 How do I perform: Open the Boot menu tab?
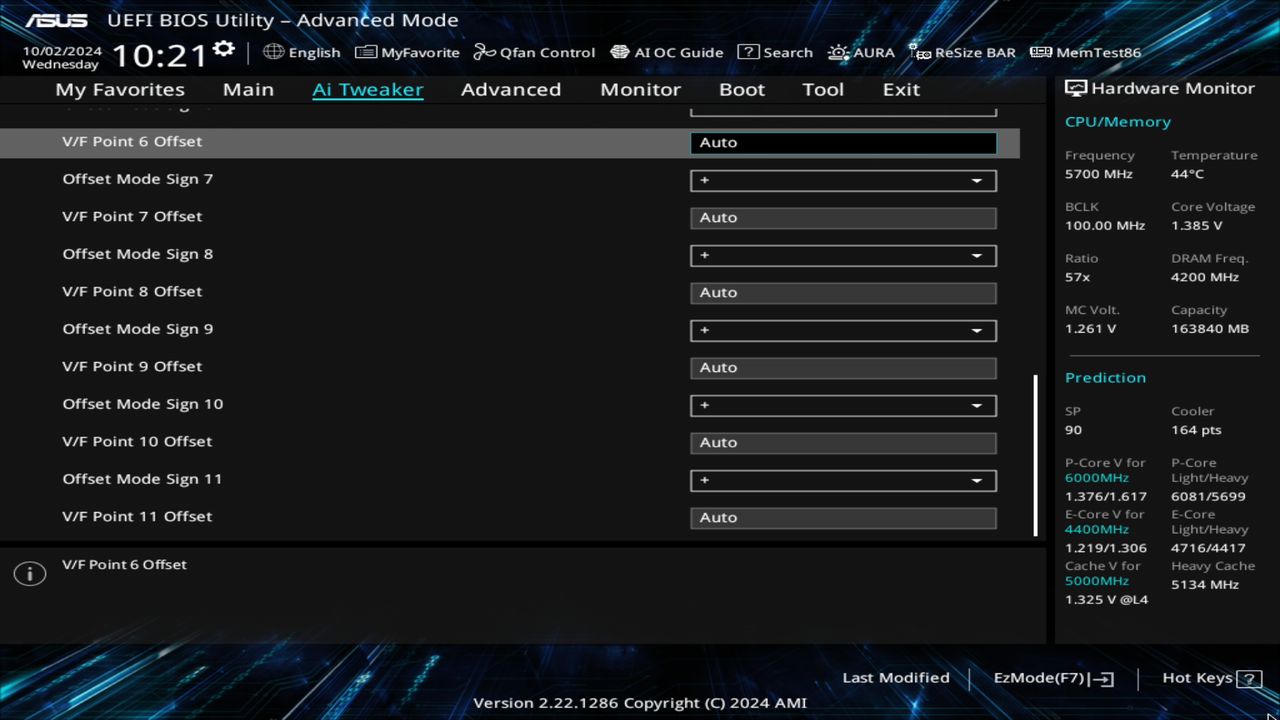(741, 89)
